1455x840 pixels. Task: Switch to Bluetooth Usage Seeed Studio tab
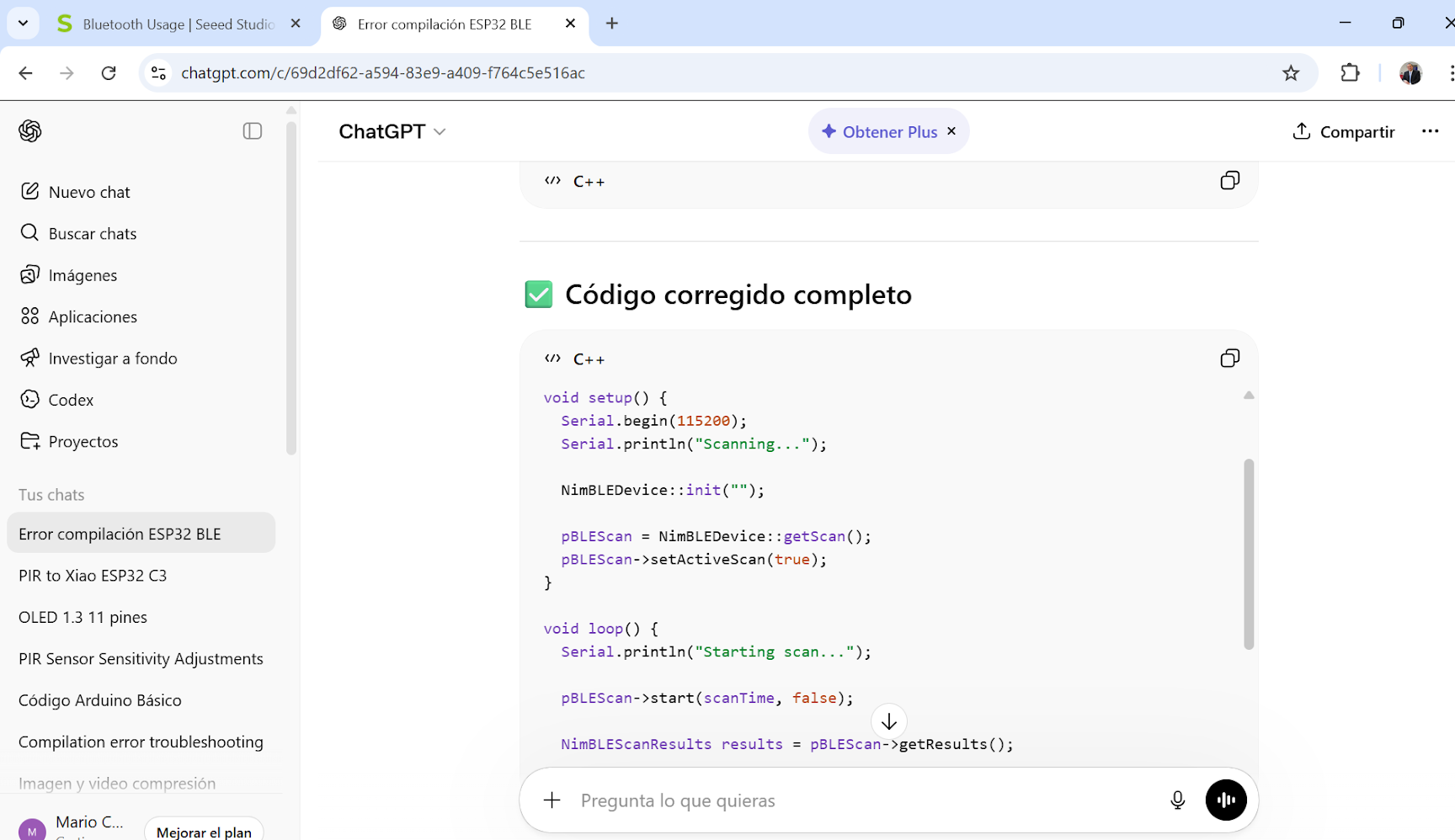[179, 24]
